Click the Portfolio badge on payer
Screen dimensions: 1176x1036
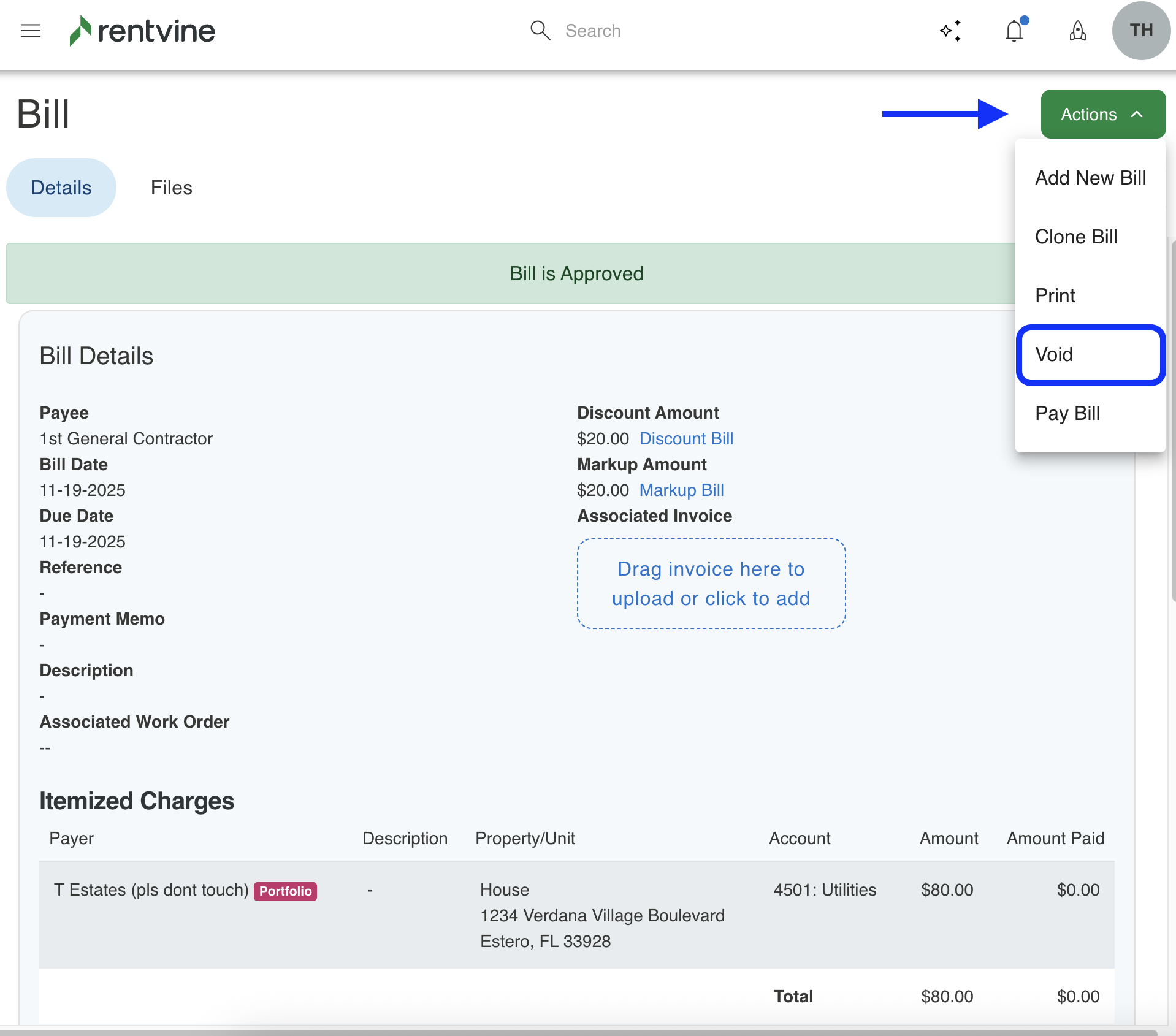click(285, 891)
